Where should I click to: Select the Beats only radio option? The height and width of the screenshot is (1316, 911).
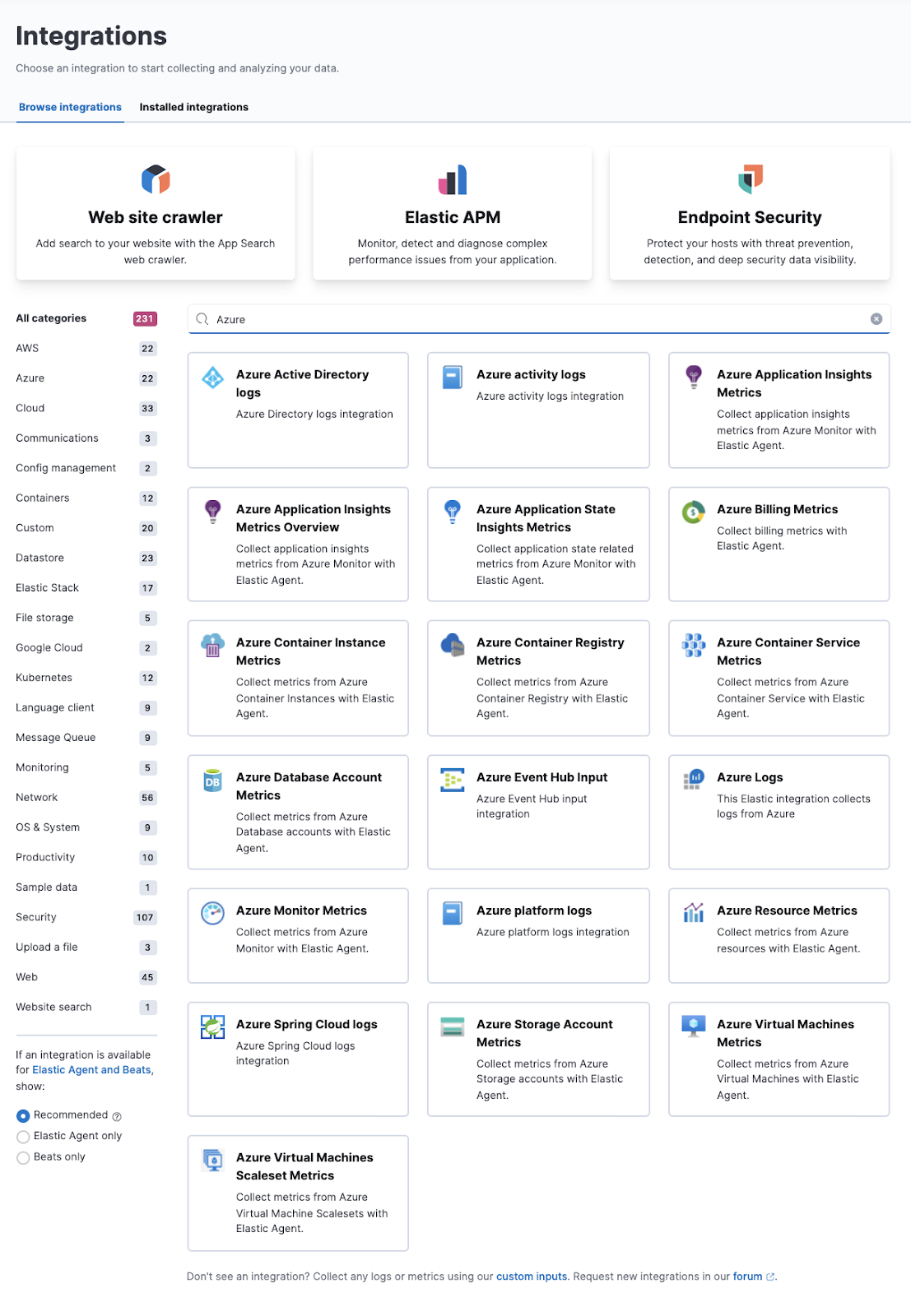pos(23,1158)
